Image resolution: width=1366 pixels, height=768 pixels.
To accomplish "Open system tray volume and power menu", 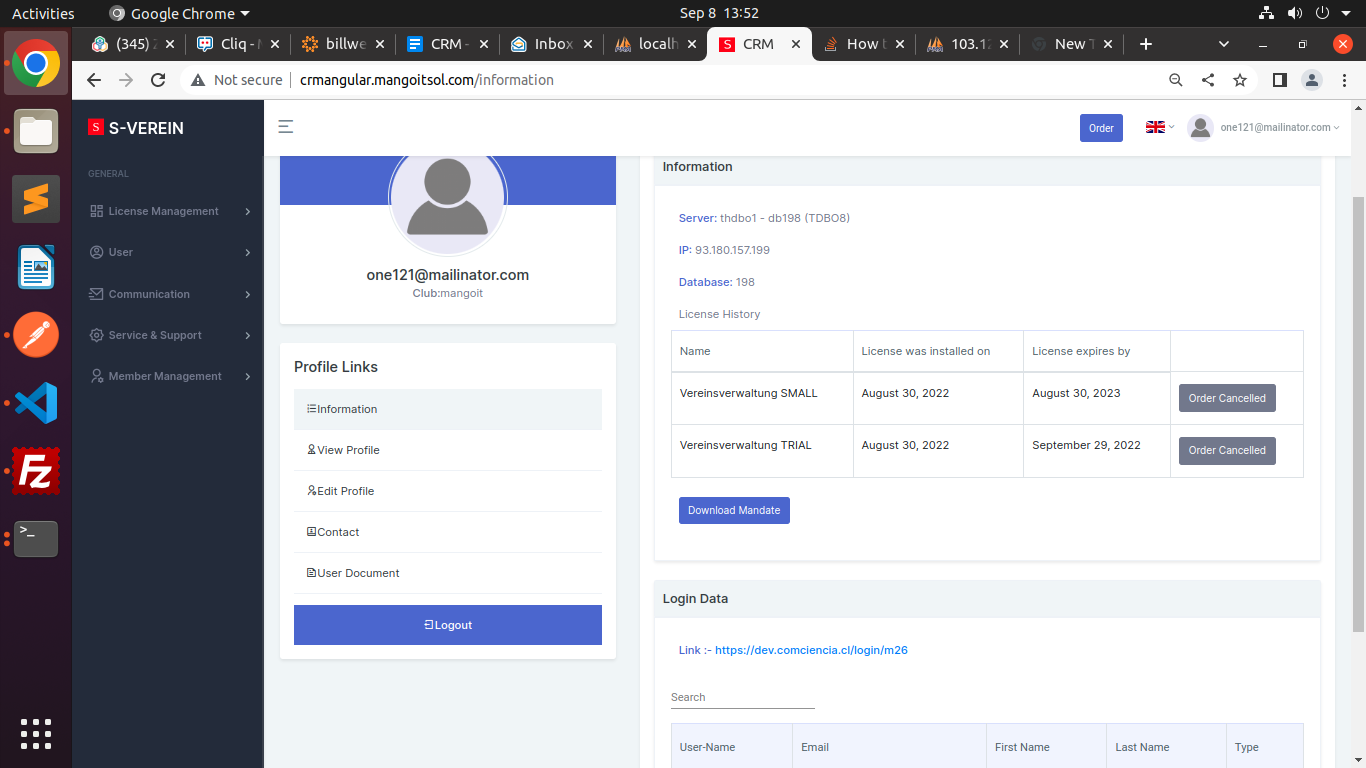I will pyautogui.click(x=1303, y=14).
